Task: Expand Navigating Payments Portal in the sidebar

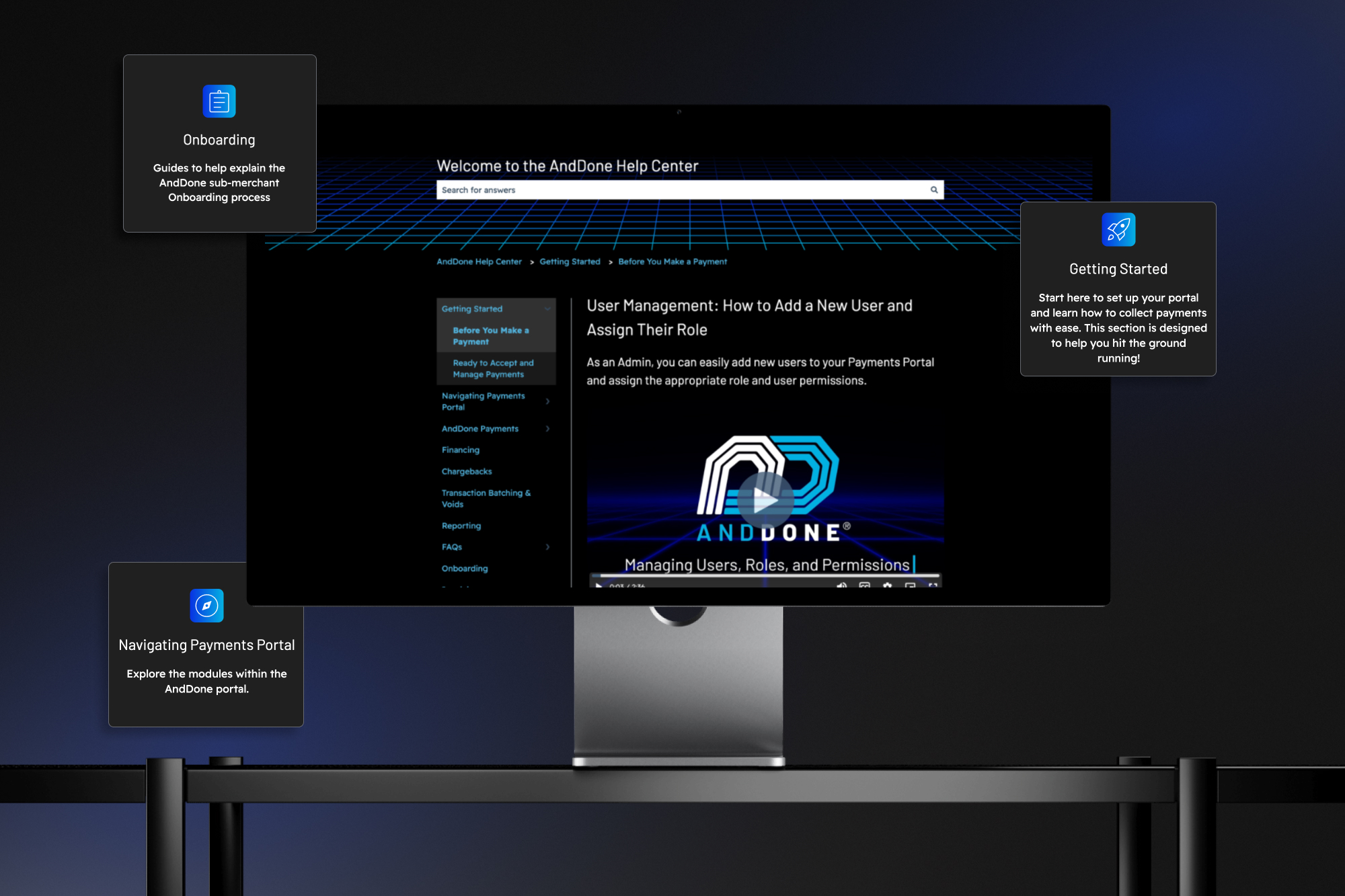Action: (x=547, y=401)
